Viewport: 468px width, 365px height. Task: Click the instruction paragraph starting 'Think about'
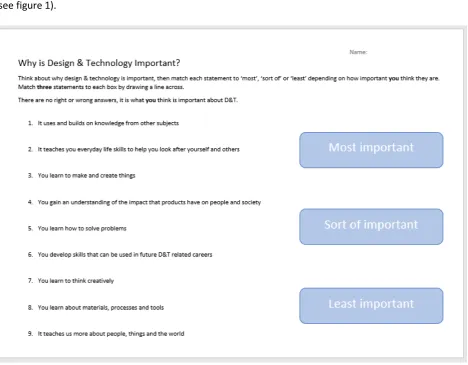[229, 83]
